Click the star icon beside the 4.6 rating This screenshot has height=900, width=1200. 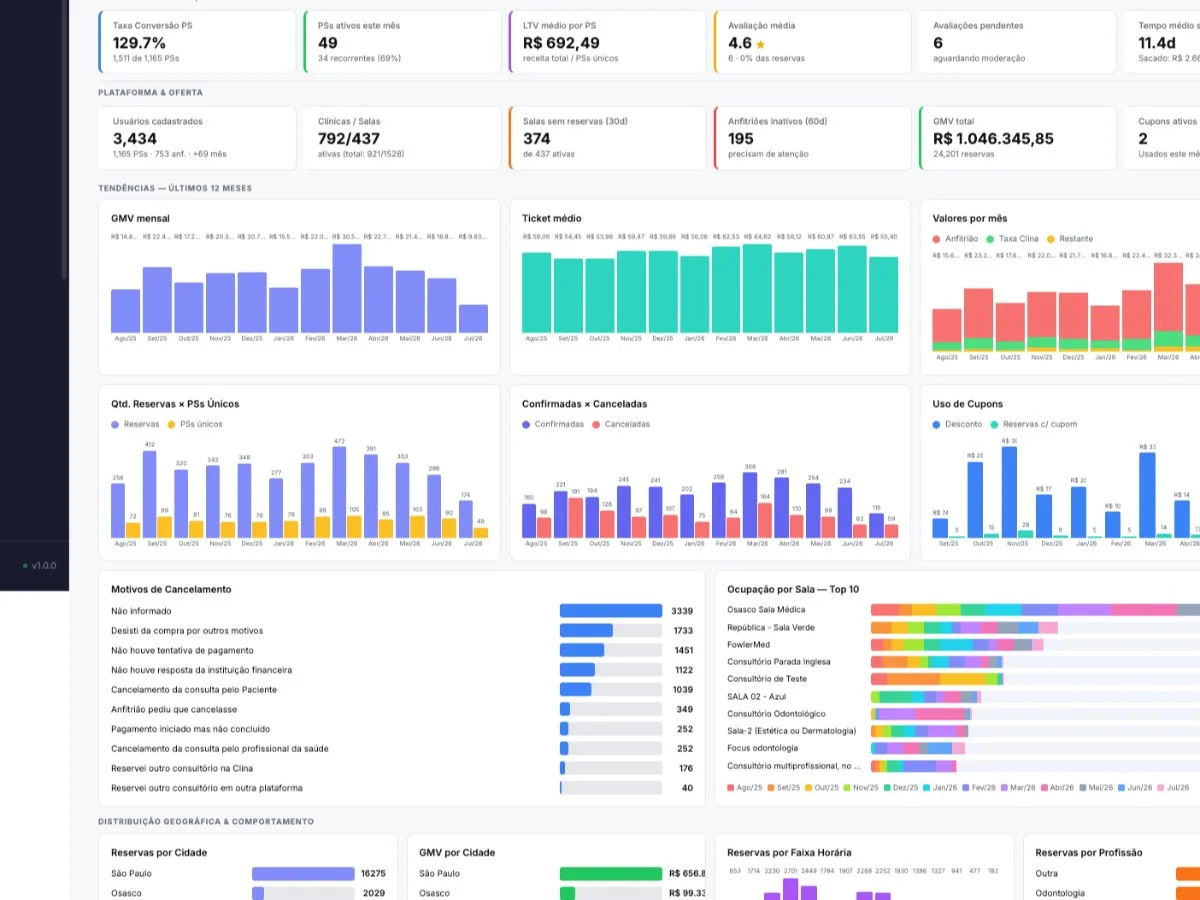click(x=761, y=44)
